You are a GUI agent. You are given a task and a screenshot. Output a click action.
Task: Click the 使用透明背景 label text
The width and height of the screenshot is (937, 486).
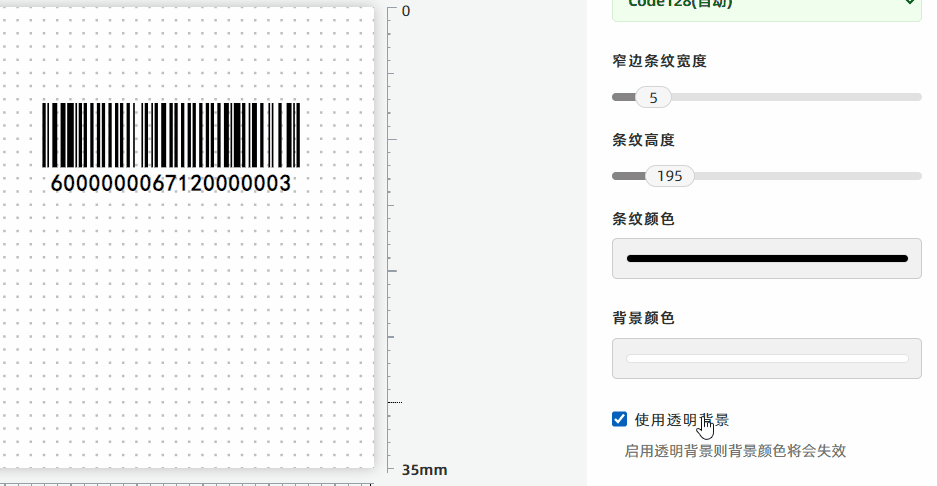point(682,420)
